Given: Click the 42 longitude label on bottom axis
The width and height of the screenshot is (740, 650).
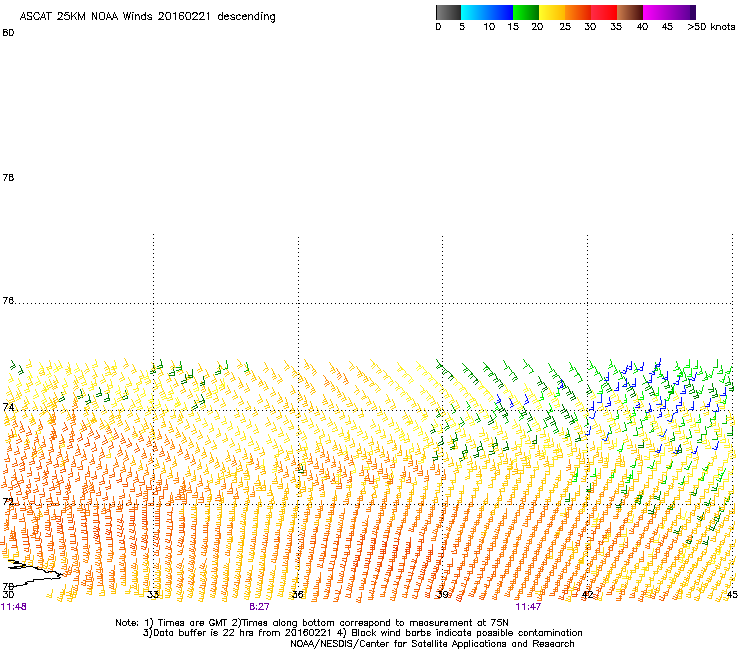Looking at the screenshot, I should click(x=587, y=594).
